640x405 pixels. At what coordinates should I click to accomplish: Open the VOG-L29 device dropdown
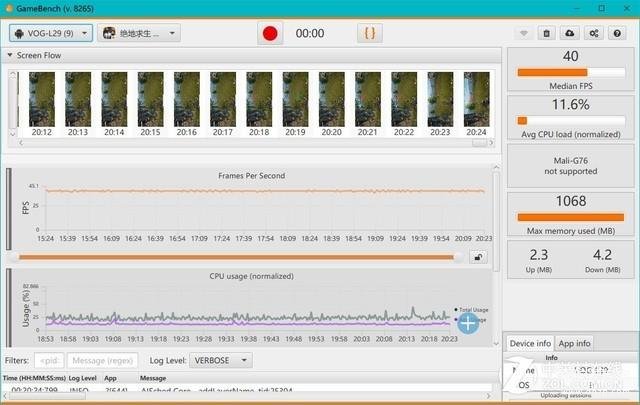(51, 33)
